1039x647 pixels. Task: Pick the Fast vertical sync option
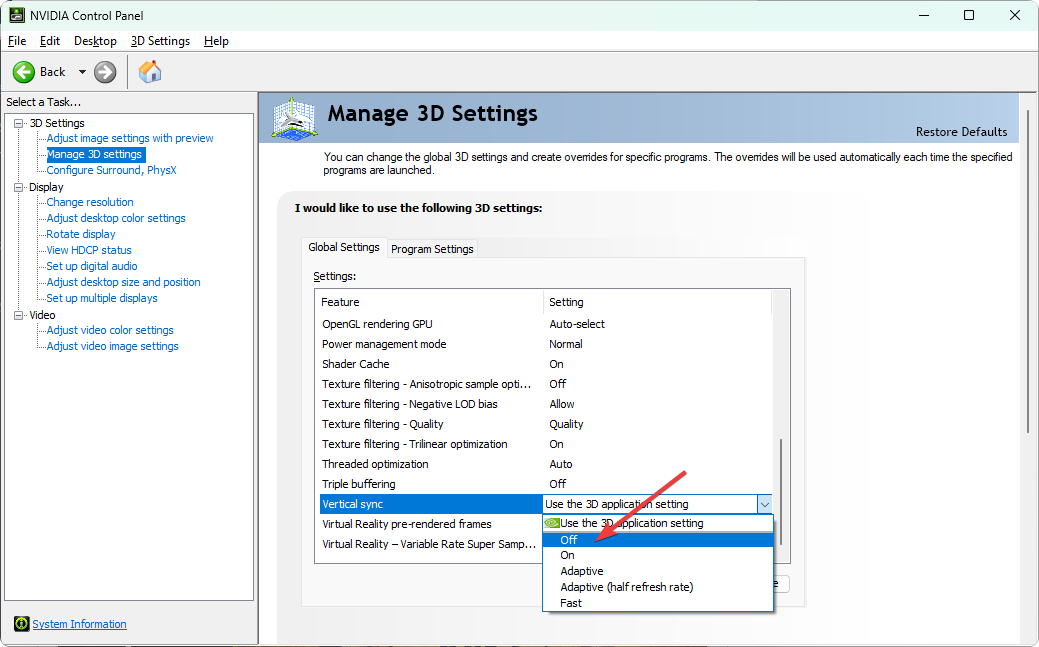[571, 603]
